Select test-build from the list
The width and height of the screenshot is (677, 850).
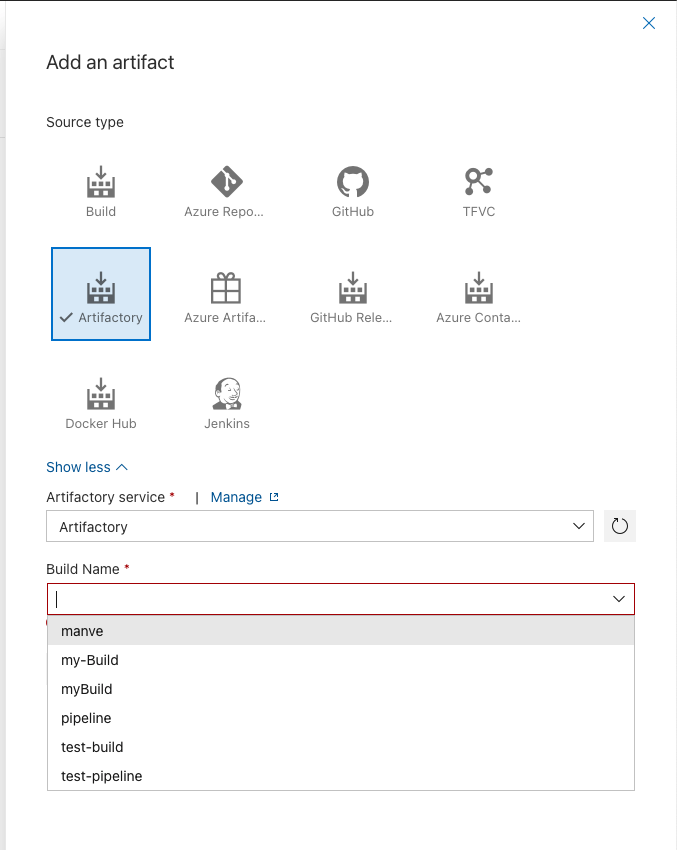341,747
